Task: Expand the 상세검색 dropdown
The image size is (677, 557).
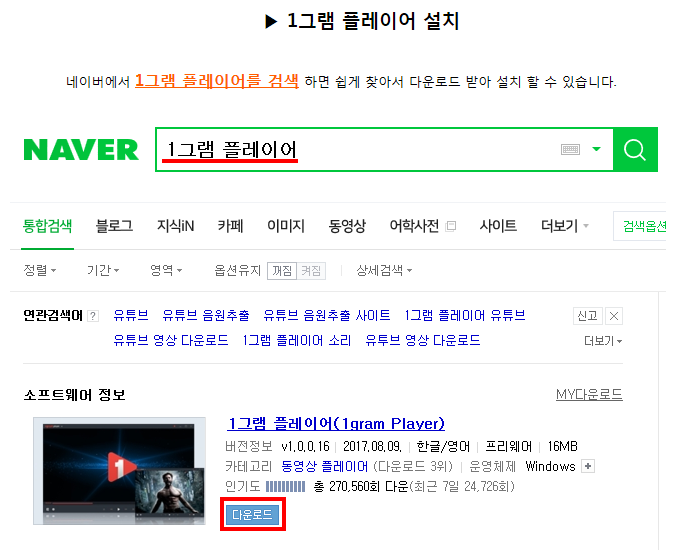Action: (384, 270)
